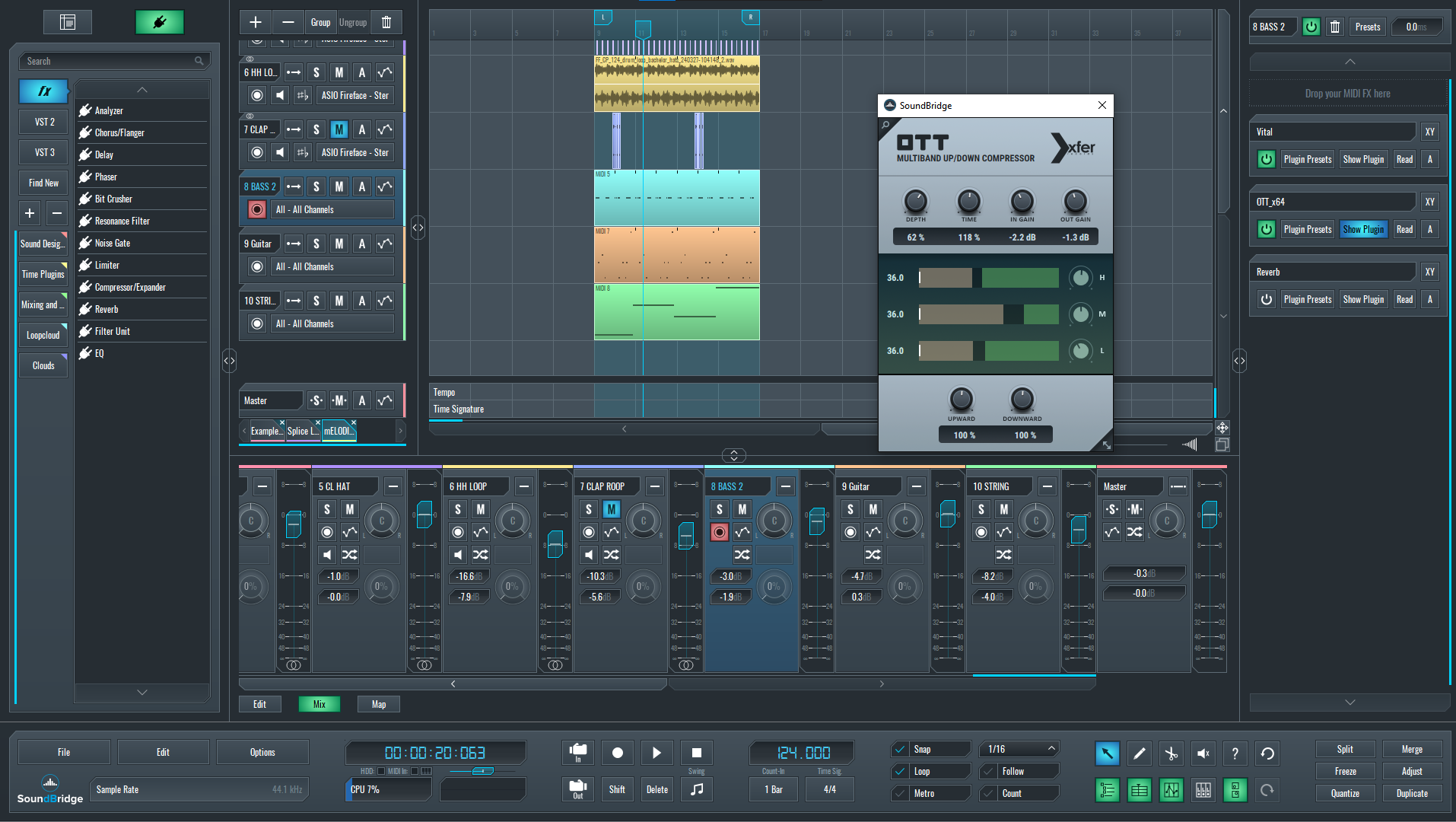Click the Duplicate button
Screen dimensions: 1456x822
(1412, 793)
